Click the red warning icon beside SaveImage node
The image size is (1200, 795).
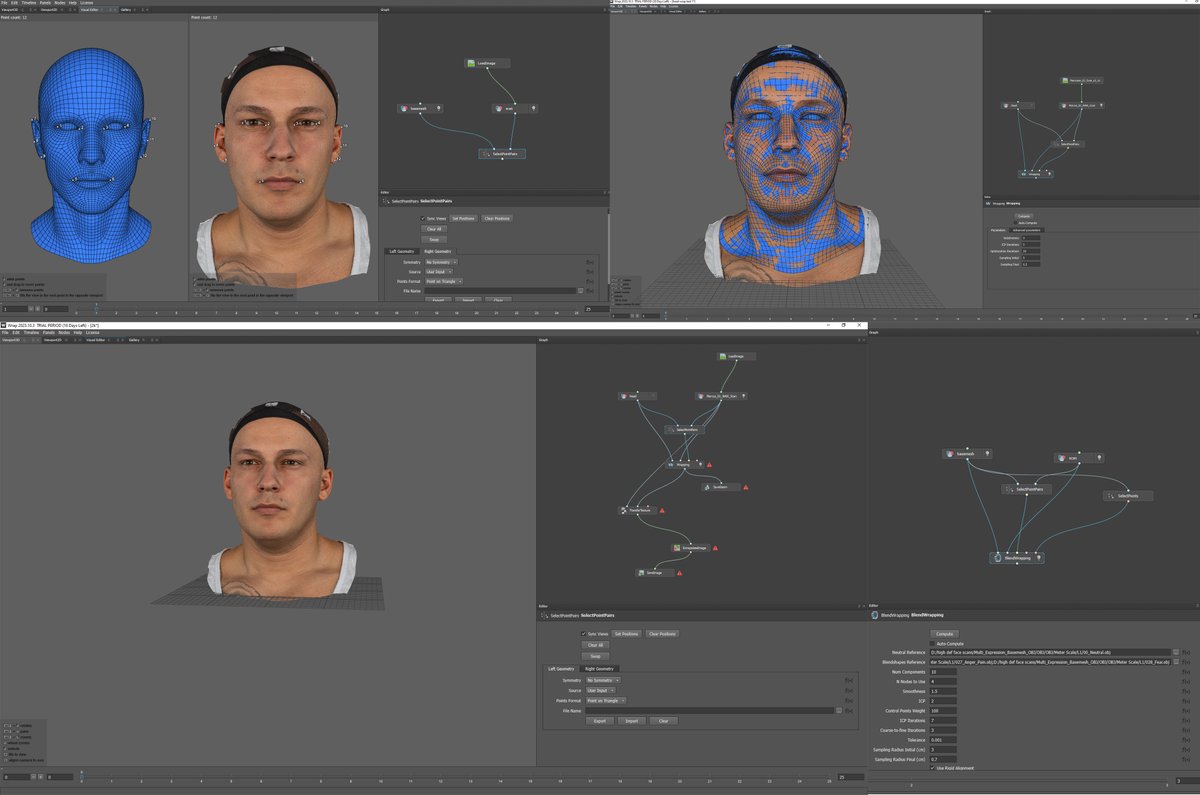coord(680,573)
